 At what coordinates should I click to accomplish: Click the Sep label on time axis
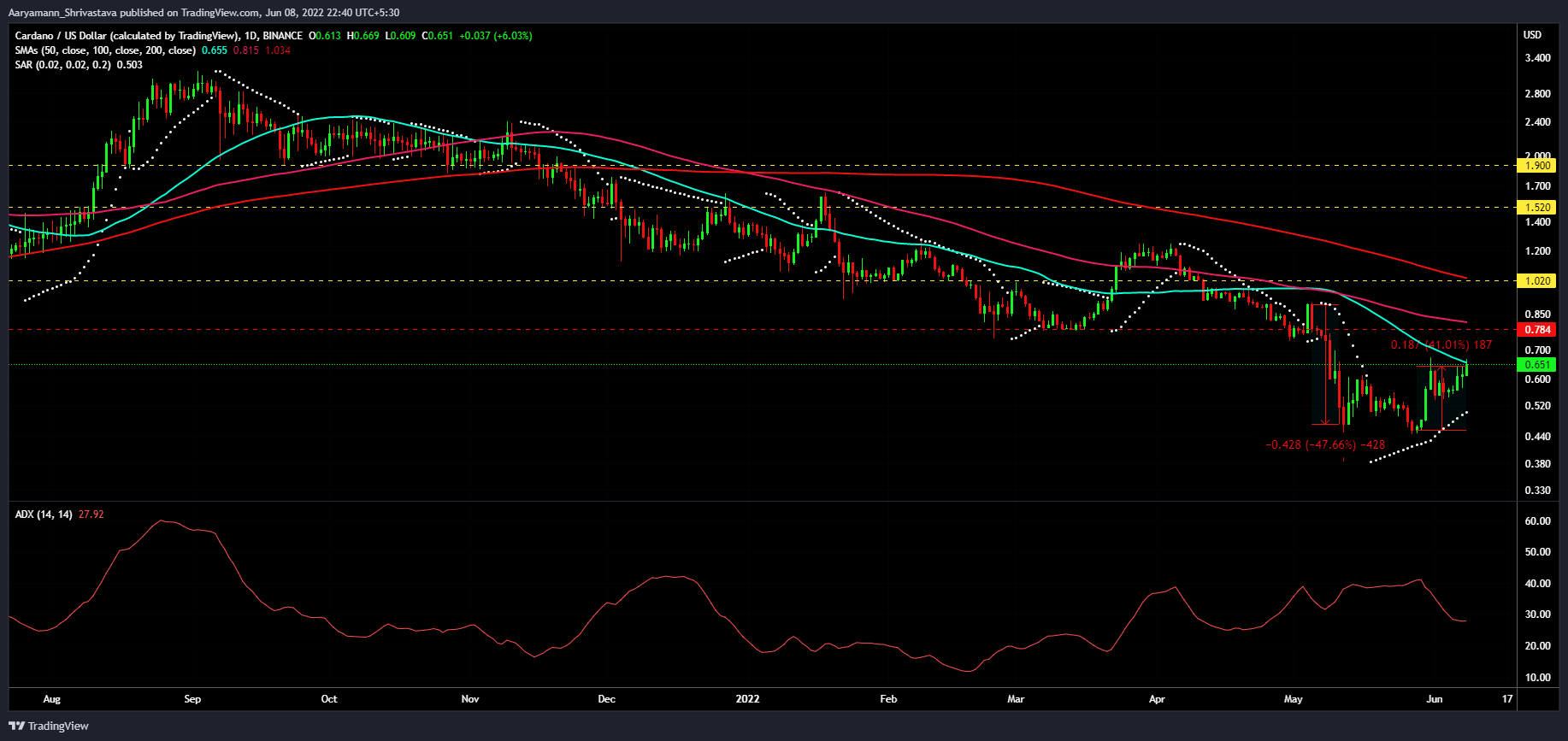[193, 699]
